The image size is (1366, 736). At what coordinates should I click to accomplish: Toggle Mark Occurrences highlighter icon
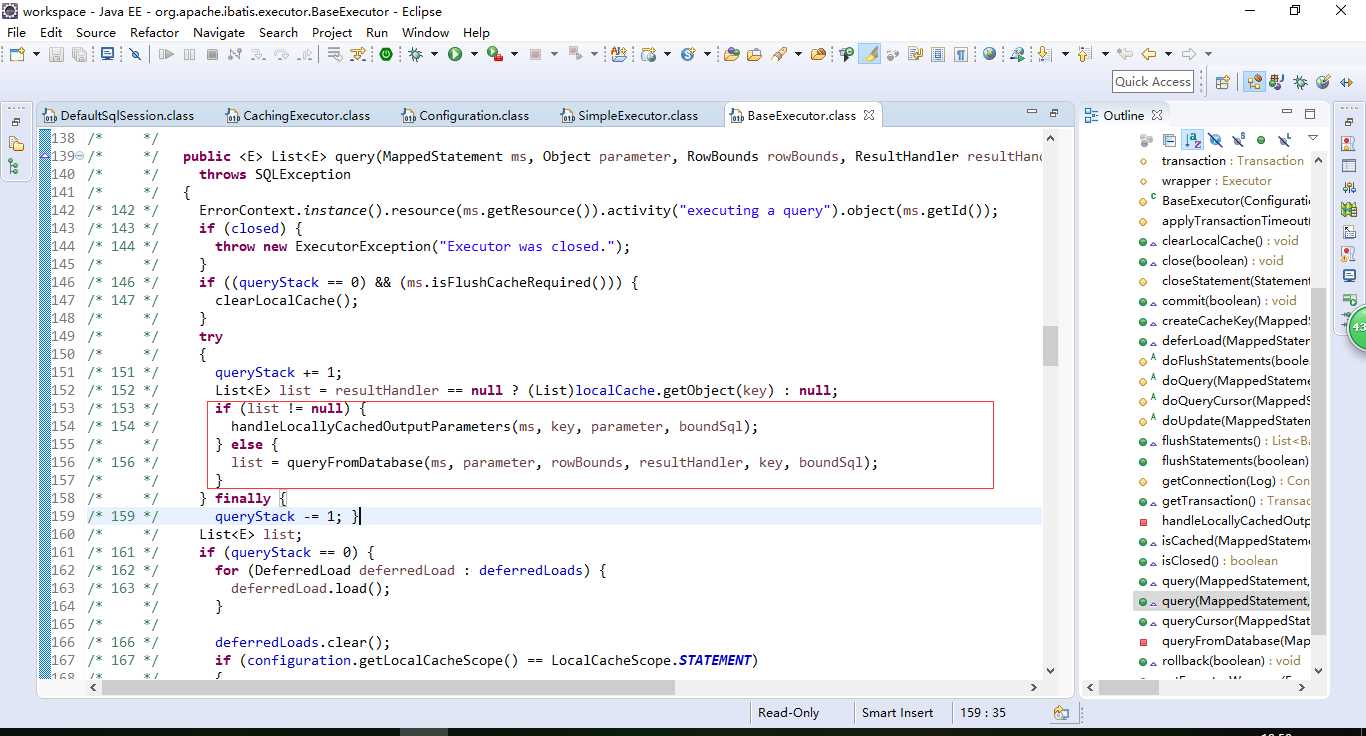pos(871,54)
